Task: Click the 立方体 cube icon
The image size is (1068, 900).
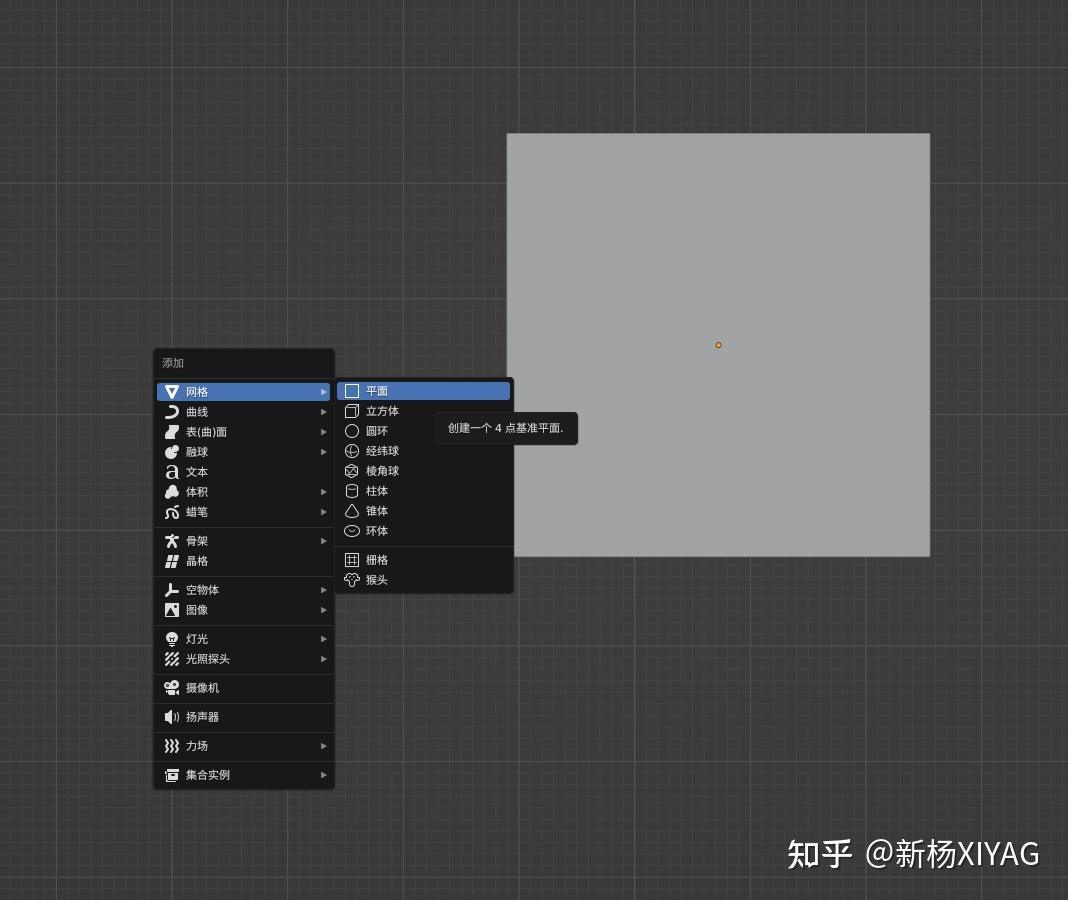Action: pyautogui.click(x=351, y=411)
